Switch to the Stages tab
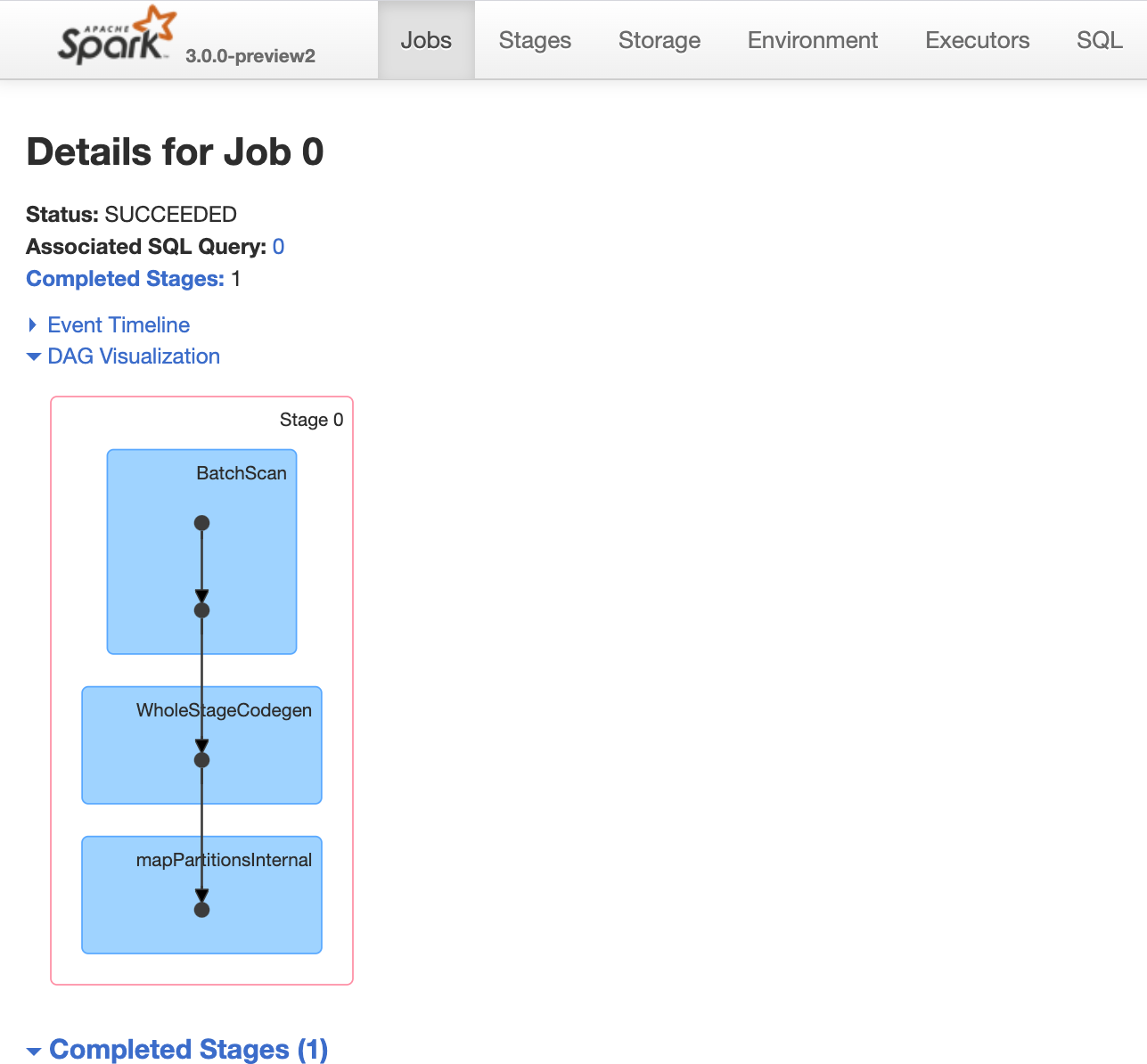 click(x=535, y=40)
